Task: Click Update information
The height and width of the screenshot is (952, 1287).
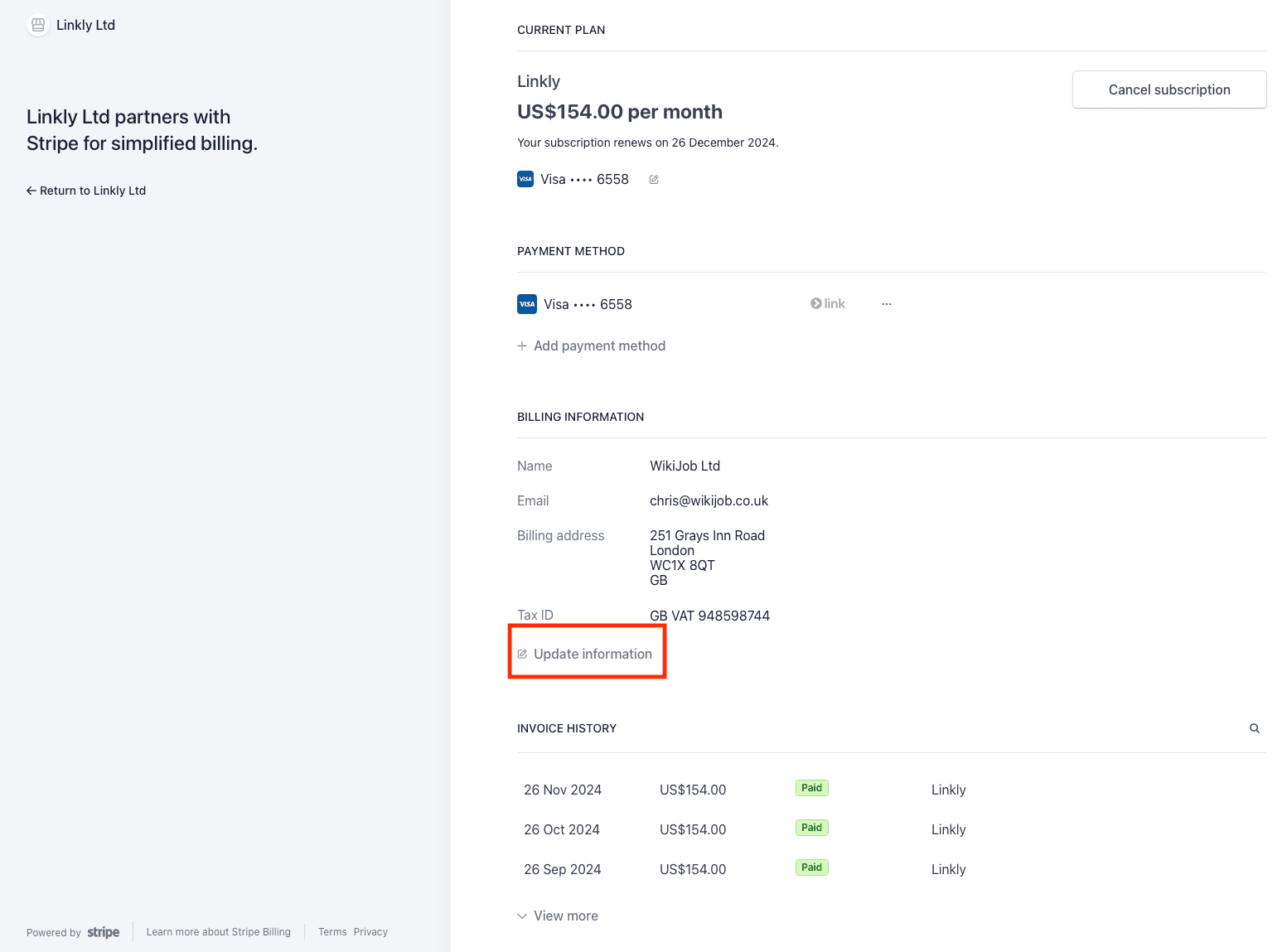Action: coord(593,653)
